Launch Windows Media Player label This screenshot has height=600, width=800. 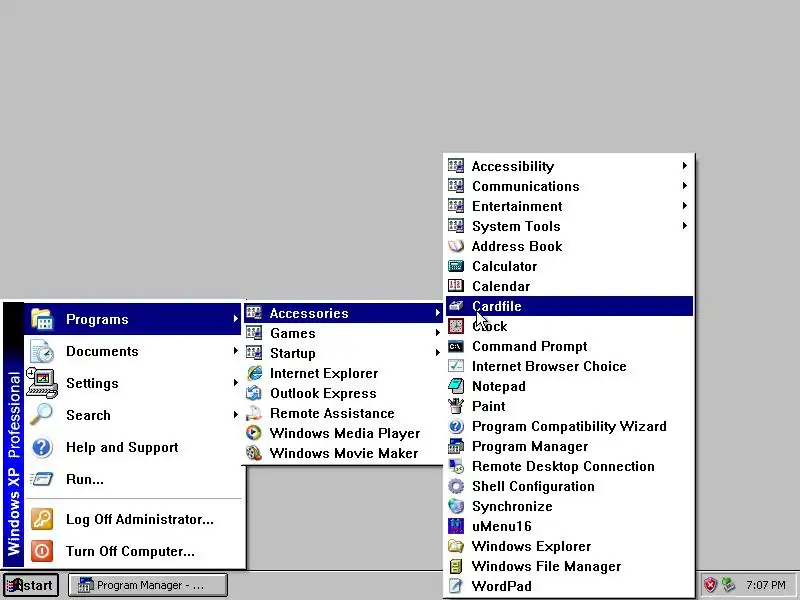coord(345,433)
